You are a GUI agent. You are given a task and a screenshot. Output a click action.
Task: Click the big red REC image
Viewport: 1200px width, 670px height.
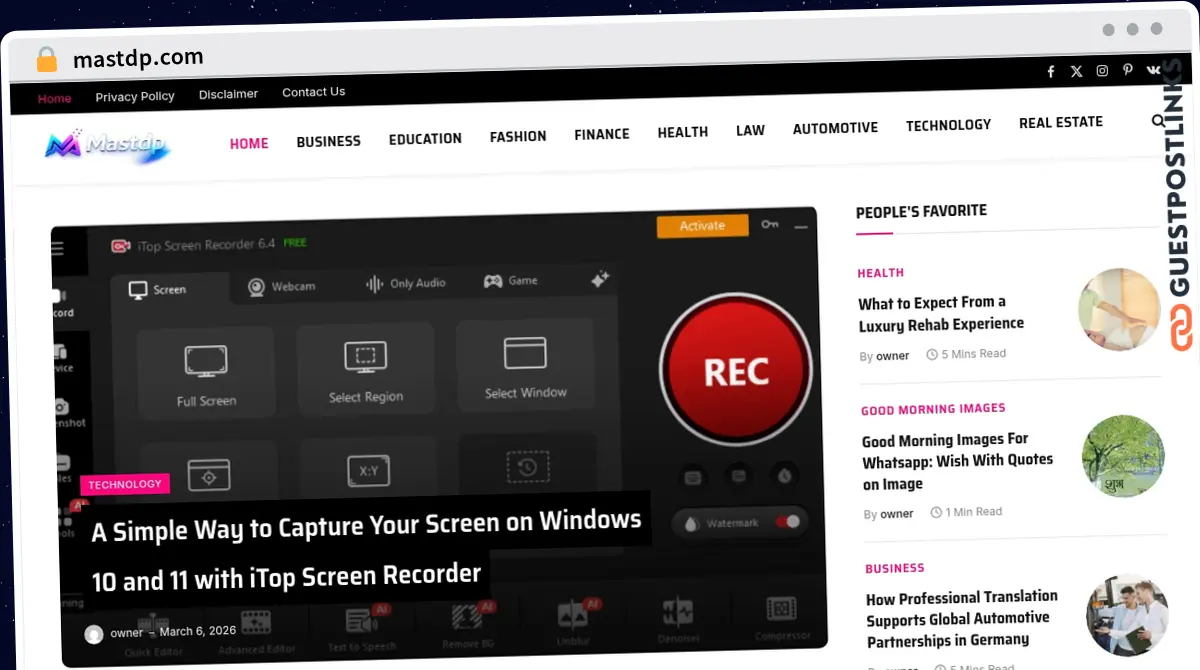click(x=736, y=371)
